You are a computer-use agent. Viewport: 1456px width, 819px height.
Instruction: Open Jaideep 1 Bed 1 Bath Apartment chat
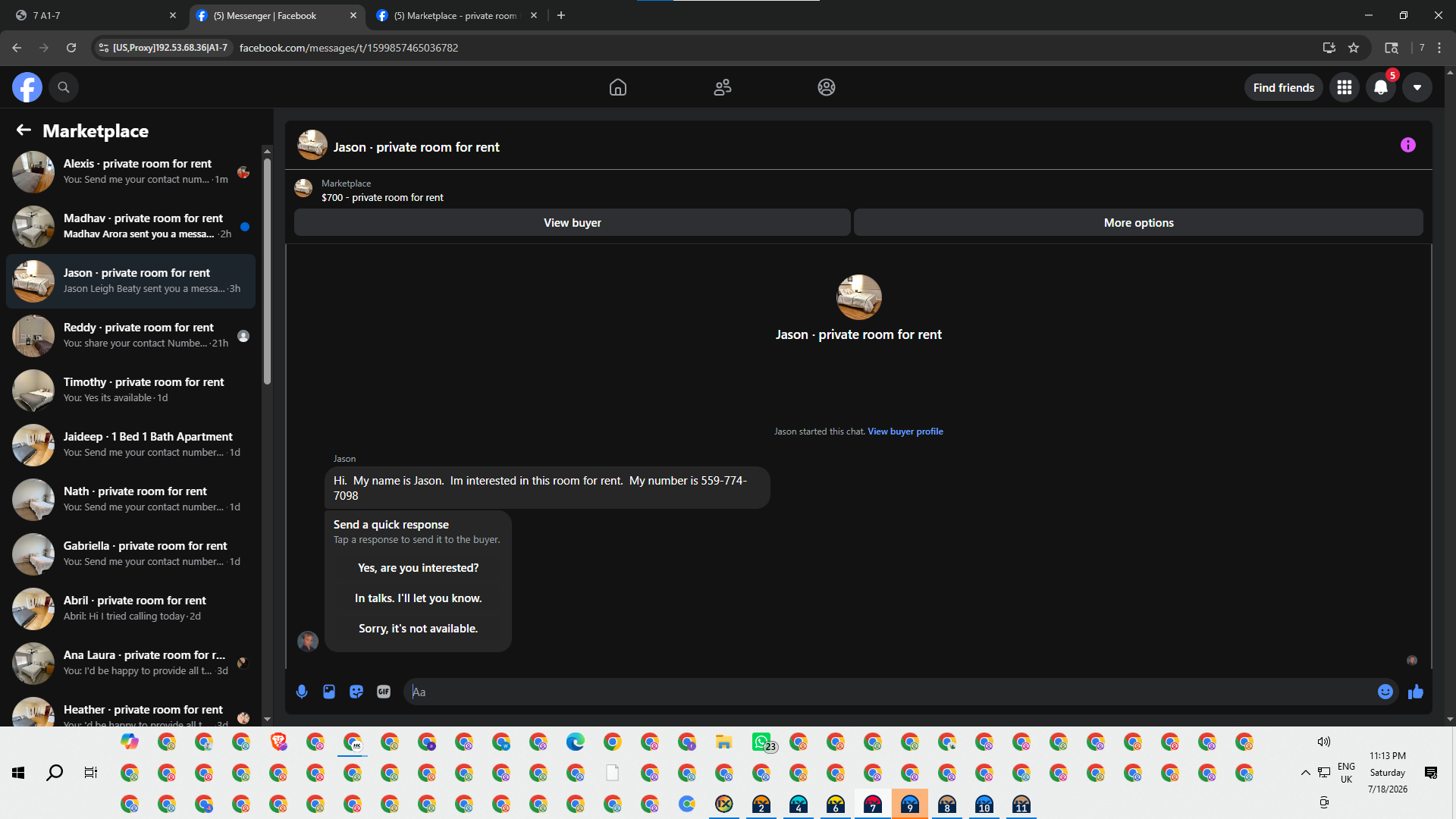pyautogui.click(x=130, y=445)
